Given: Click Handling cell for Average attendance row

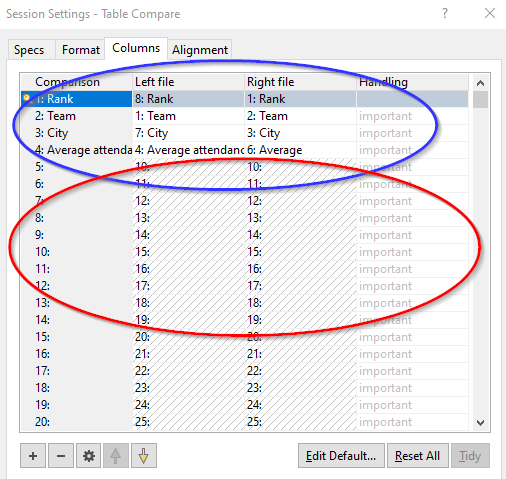Looking at the screenshot, I should [x=412, y=150].
